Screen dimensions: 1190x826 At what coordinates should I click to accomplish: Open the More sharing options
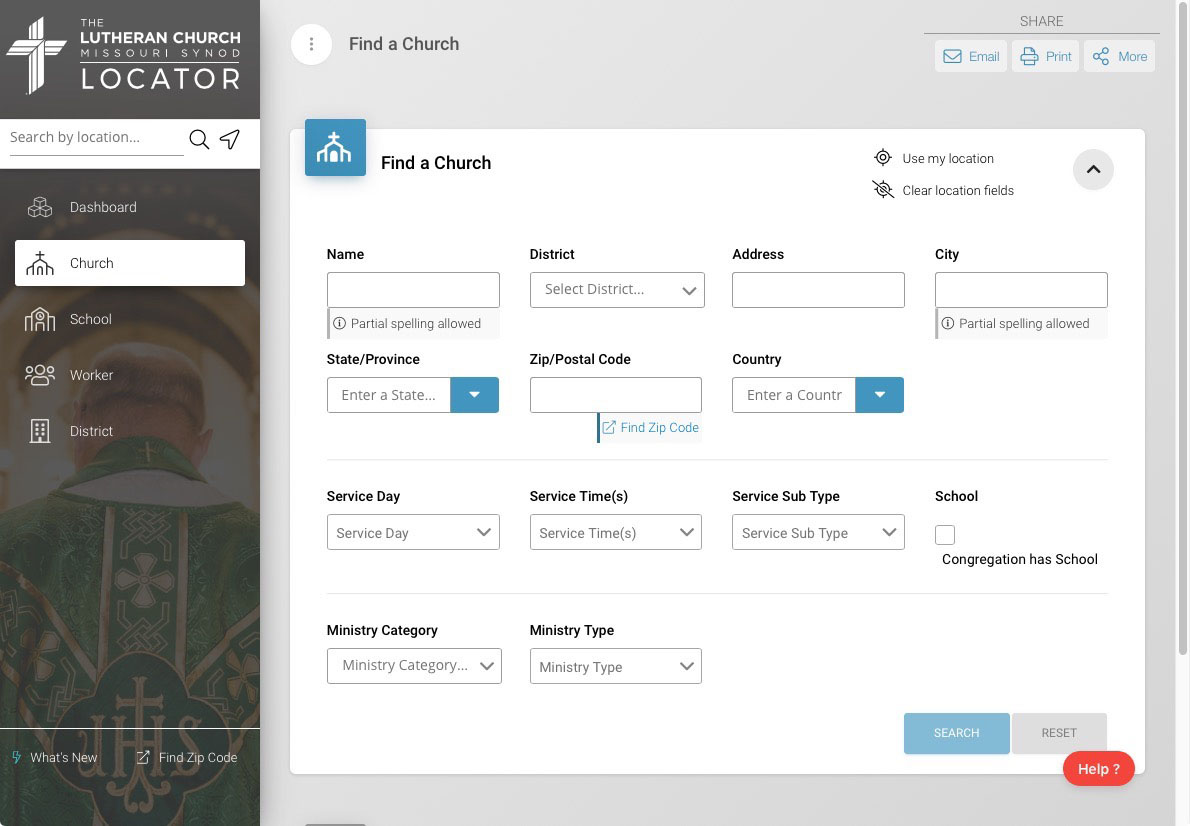[x=1119, y=56]
